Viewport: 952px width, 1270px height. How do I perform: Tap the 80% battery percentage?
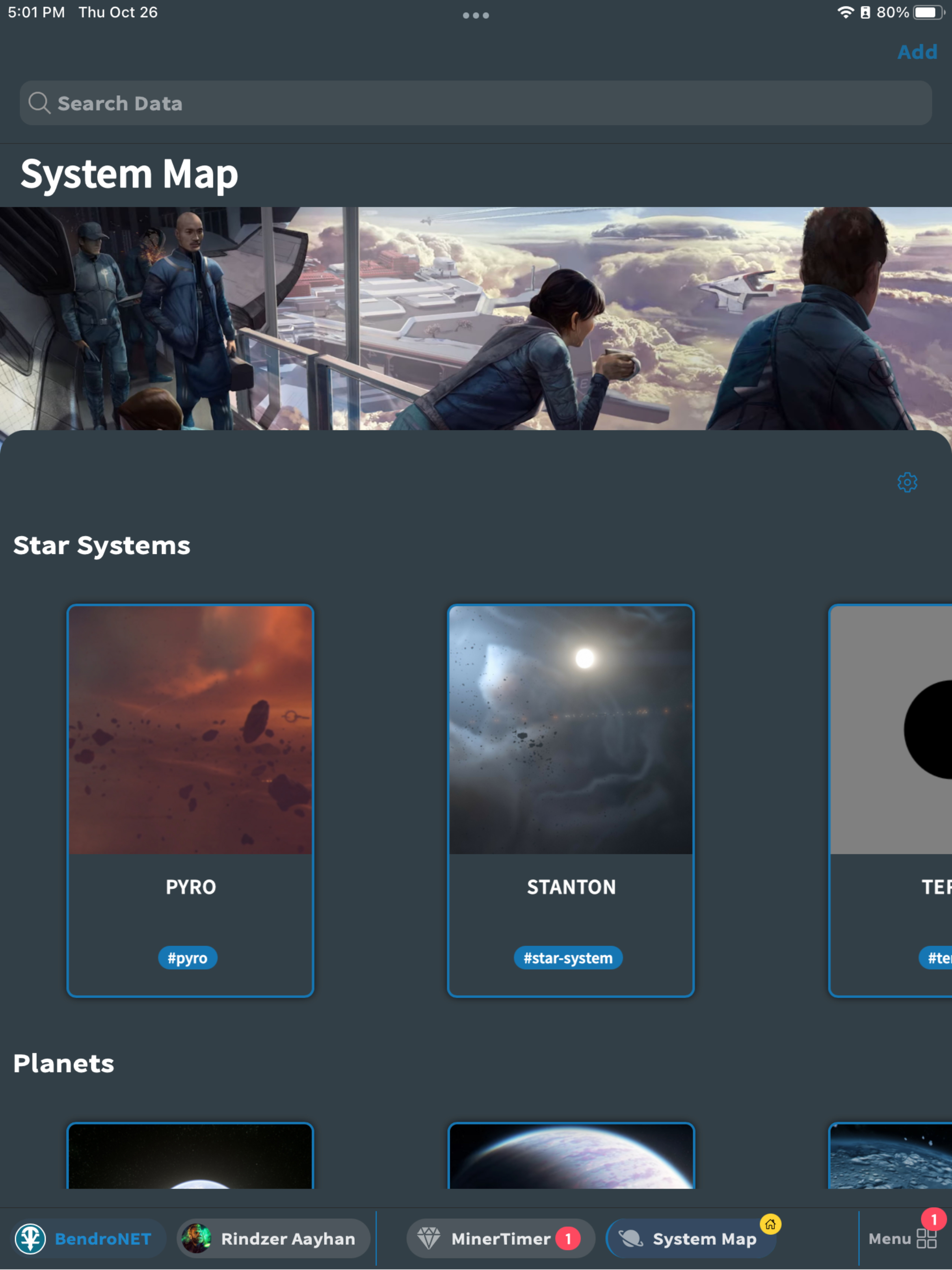(x=892, y=12)
